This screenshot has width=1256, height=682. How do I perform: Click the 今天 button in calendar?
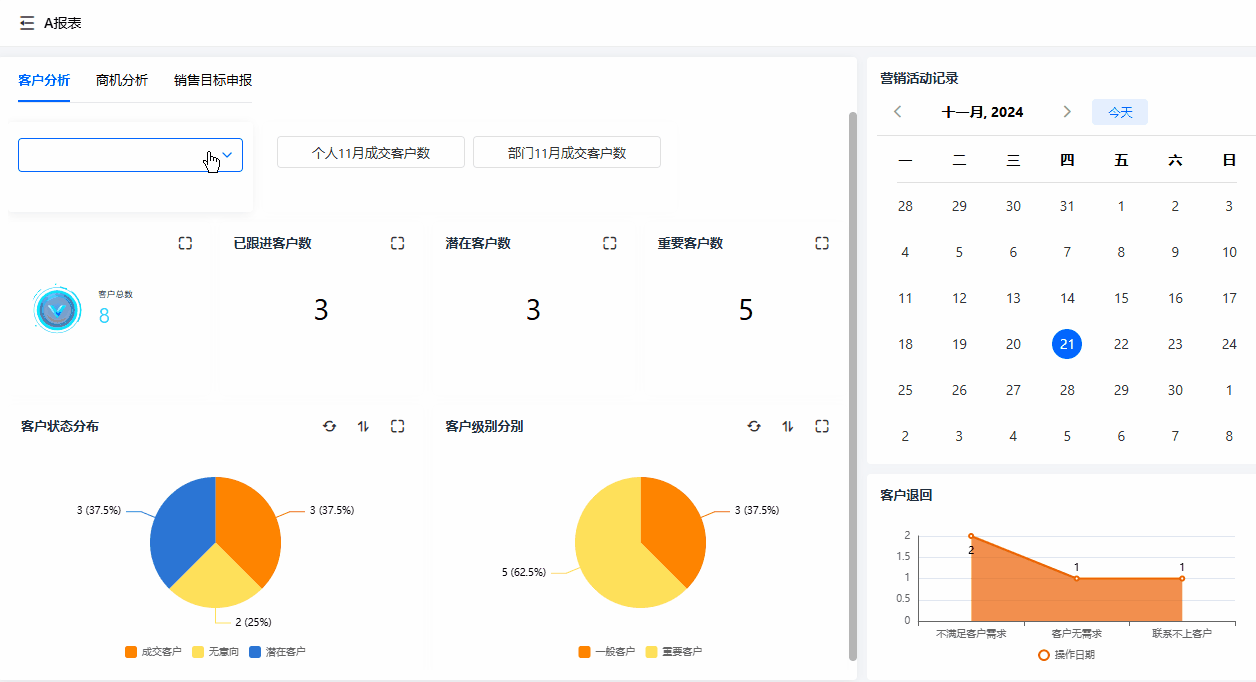(1119, 112)
